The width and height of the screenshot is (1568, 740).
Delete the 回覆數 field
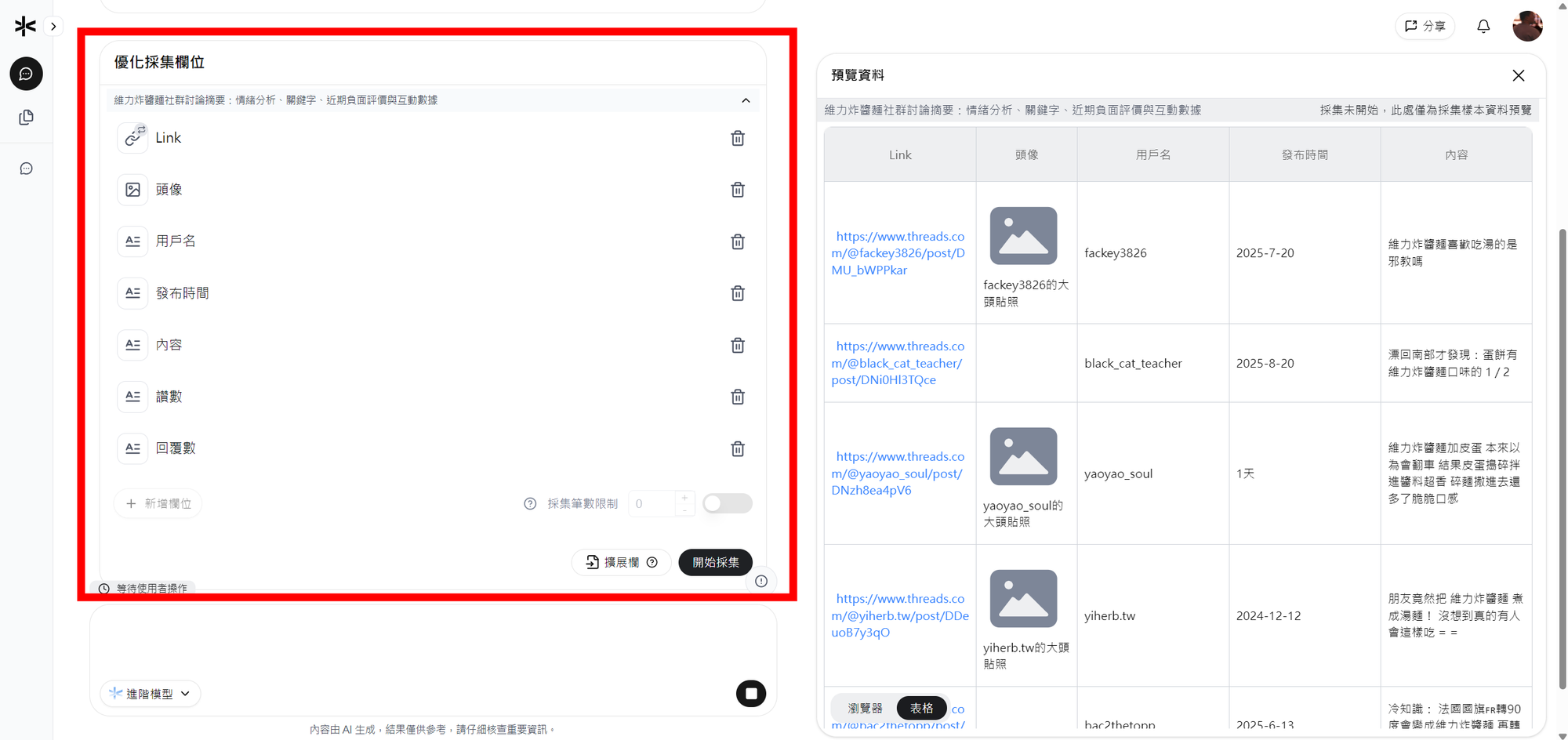coord(738,448)
